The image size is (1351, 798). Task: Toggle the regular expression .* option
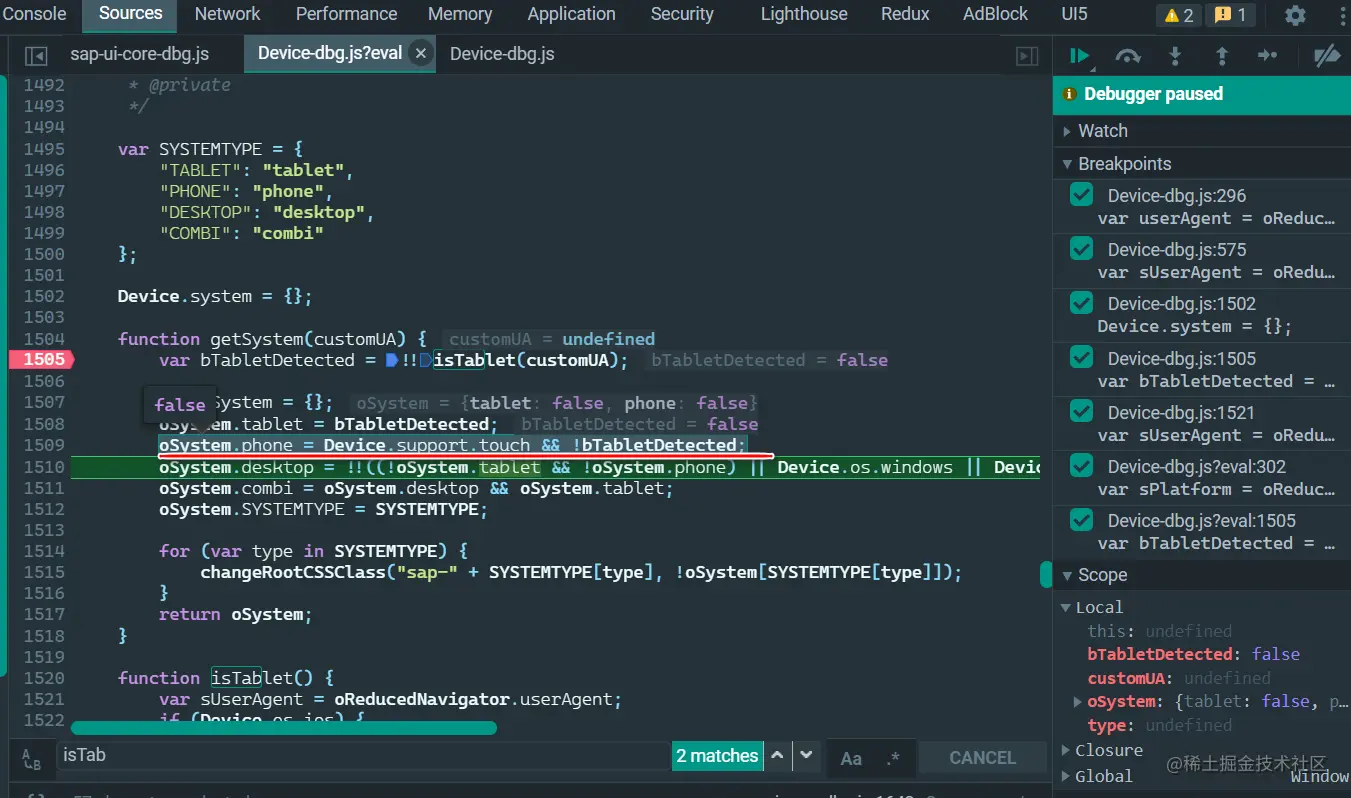click(893, 758)
